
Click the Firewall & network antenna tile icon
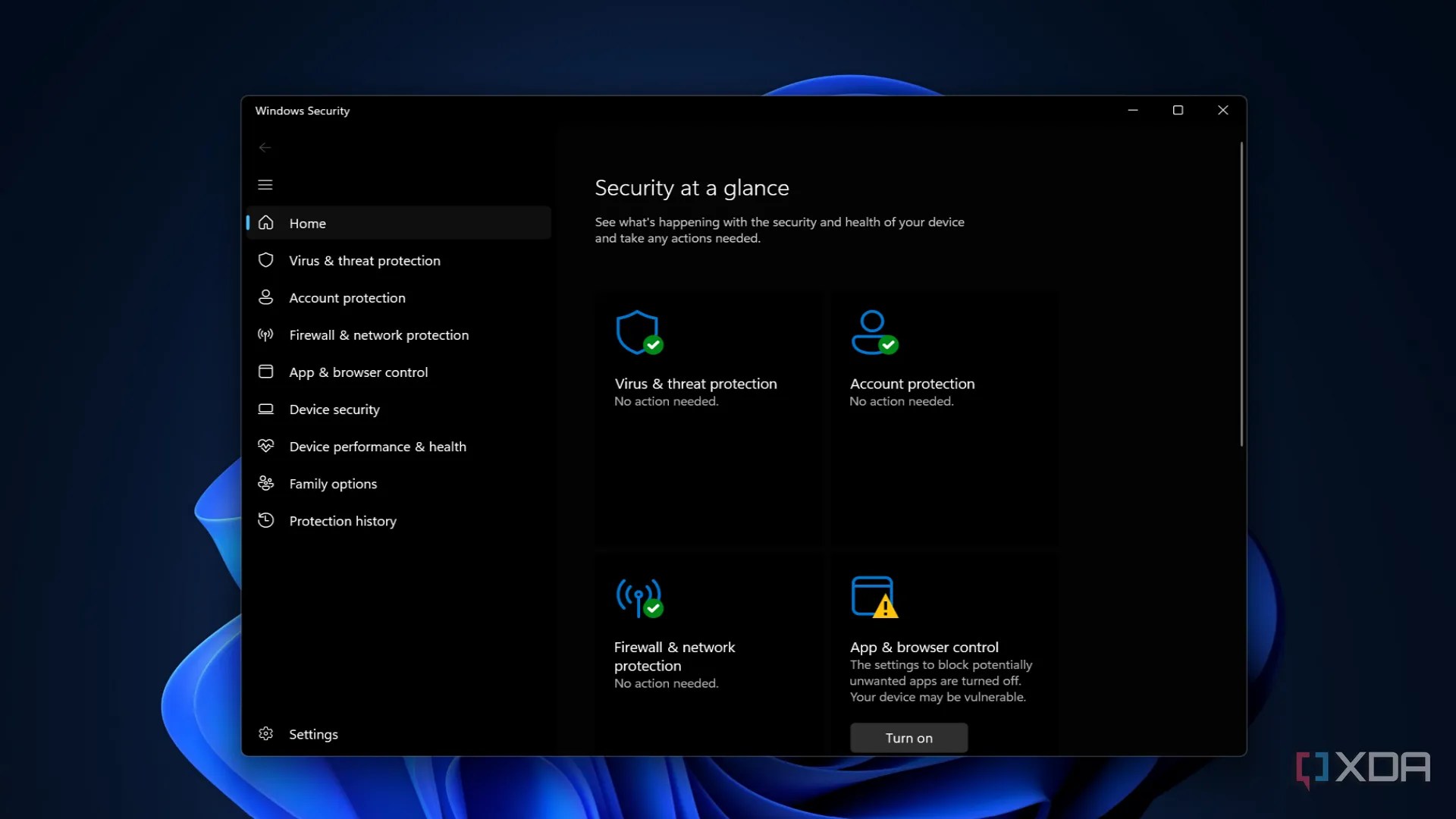[639, 597]
